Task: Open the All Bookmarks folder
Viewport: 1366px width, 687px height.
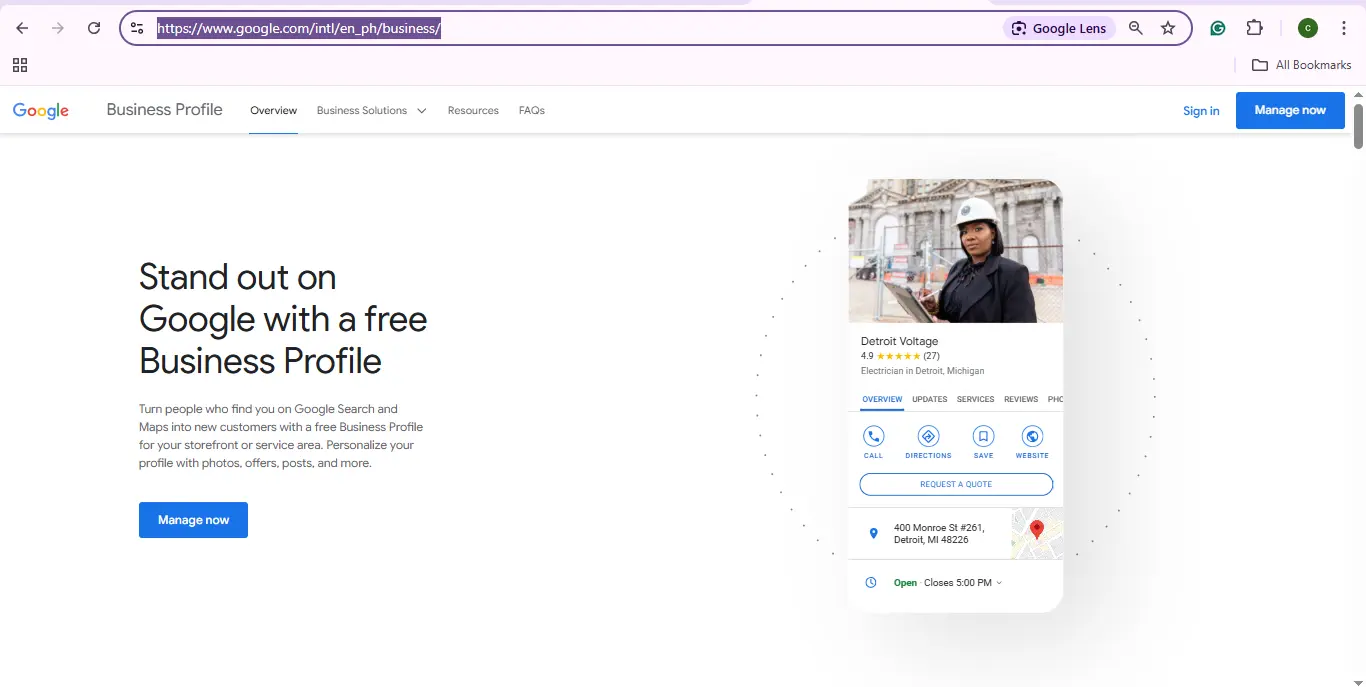Action: (1302, 65)
